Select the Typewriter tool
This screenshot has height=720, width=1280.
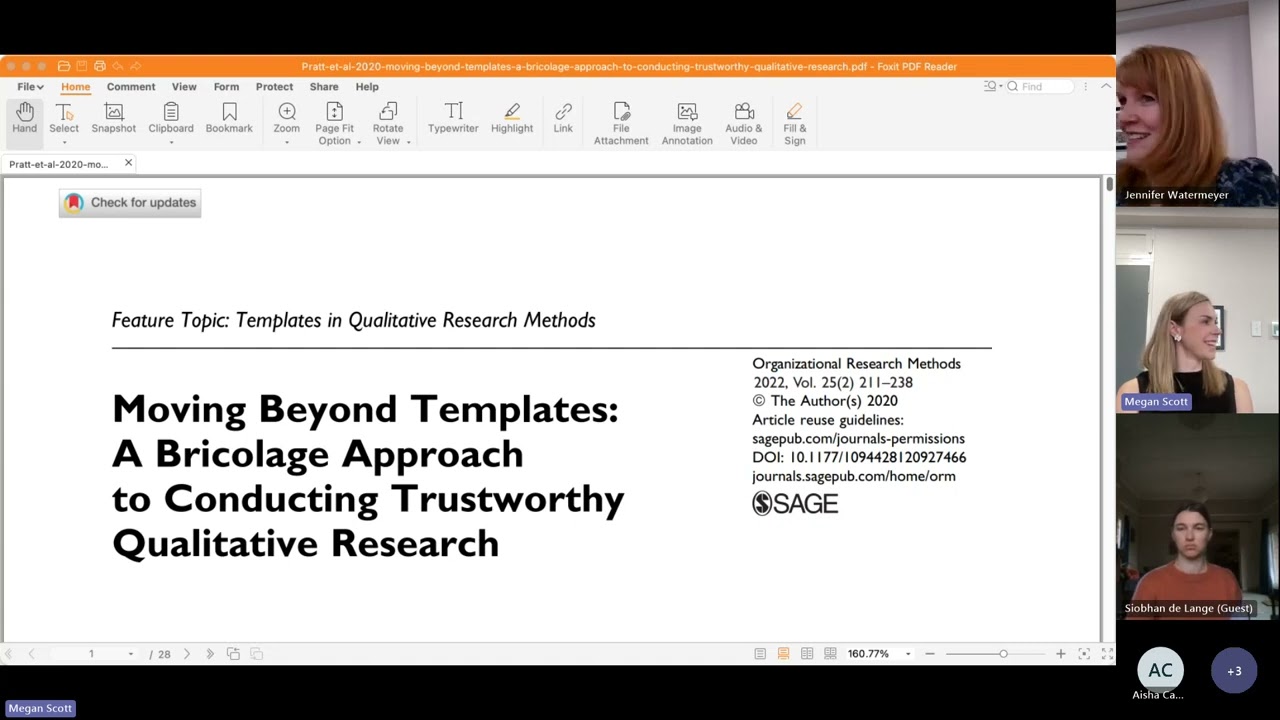click(x=453, y=118)
